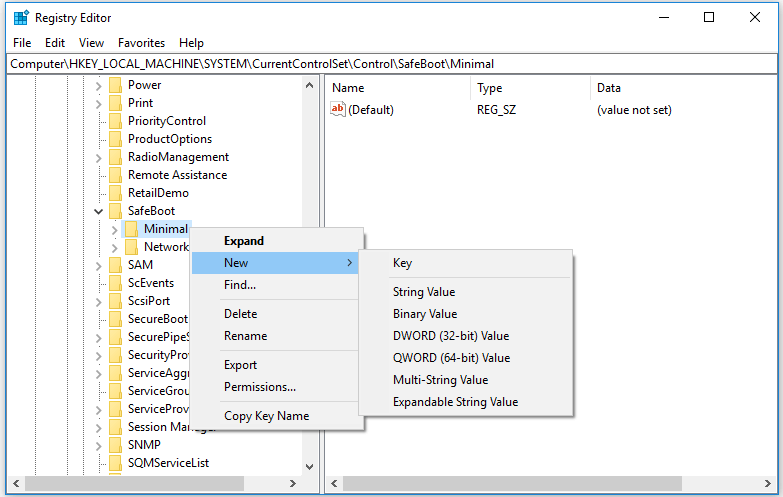Screen dimensions: 783x497
Task: Click the tree pane scroll down arrow
Action: click(x=309, y=467)
